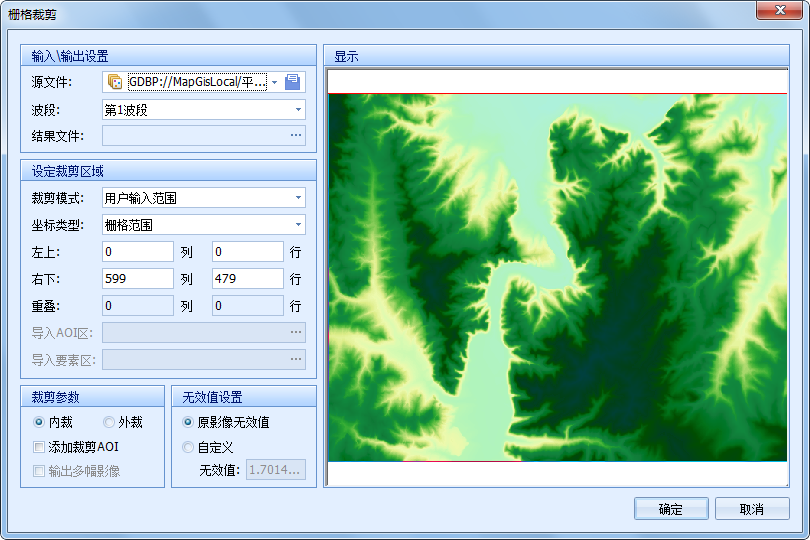
Task: Click the result file browse ellipsis button
Action: [x=296, y=135]
